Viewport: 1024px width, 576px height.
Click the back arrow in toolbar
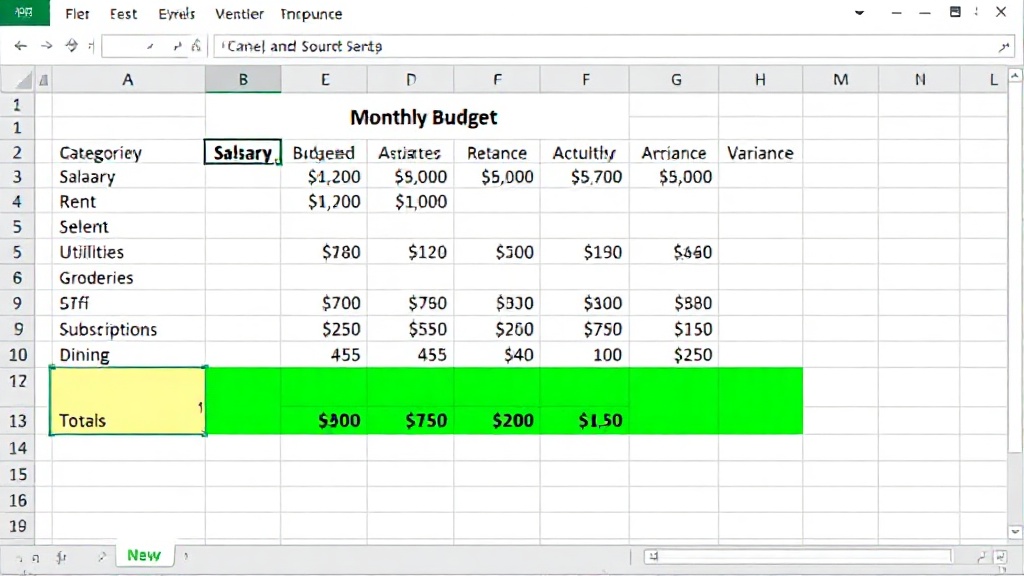pyautogui.click(x=21, y=46)
